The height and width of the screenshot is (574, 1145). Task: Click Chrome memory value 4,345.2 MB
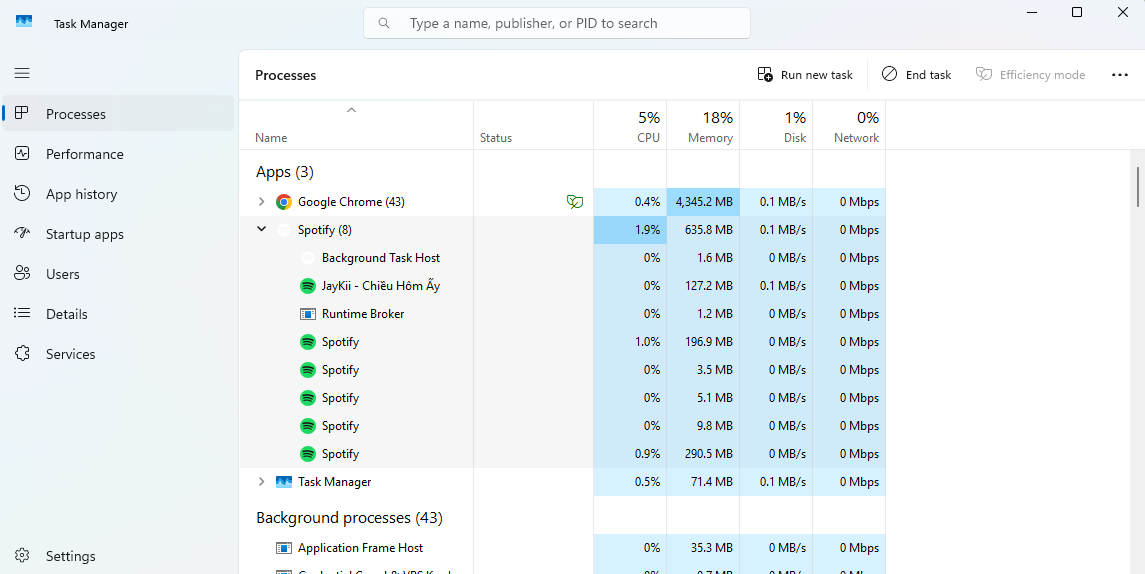coord(704,202)
